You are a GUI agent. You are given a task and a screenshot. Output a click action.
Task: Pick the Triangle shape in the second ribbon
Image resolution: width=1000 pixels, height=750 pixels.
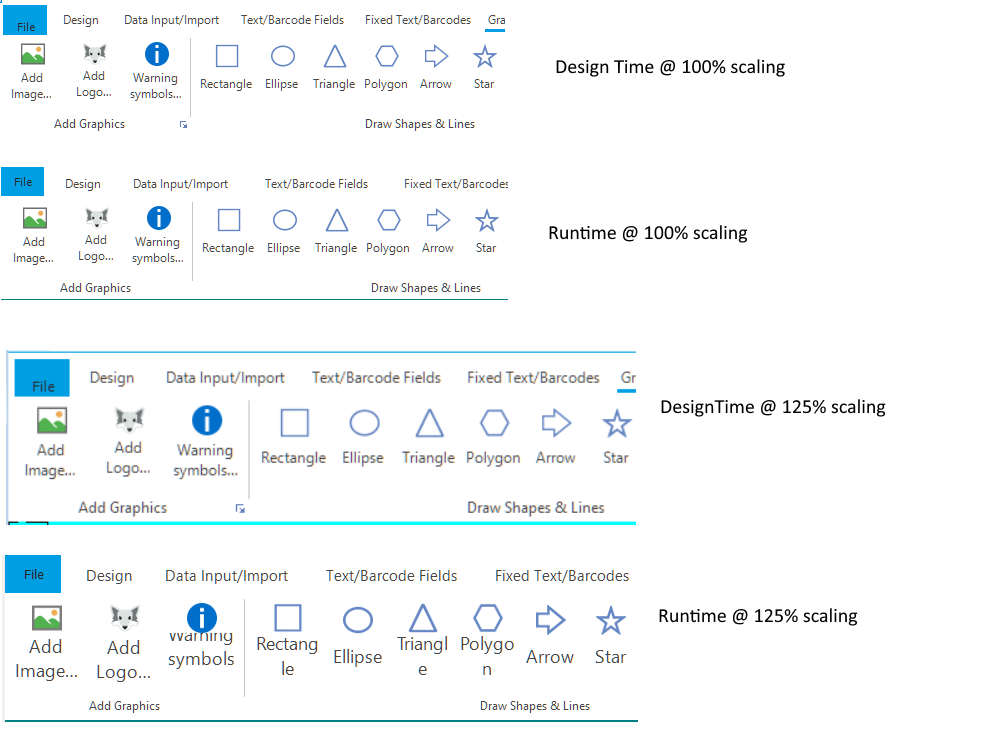pos(337,230)
